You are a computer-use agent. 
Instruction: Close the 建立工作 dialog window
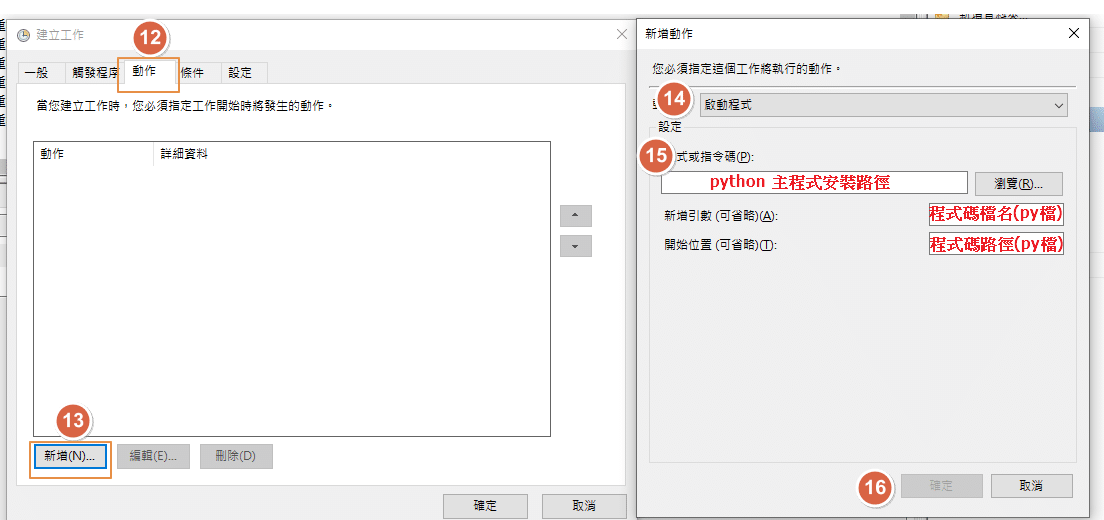click(621, 35)
